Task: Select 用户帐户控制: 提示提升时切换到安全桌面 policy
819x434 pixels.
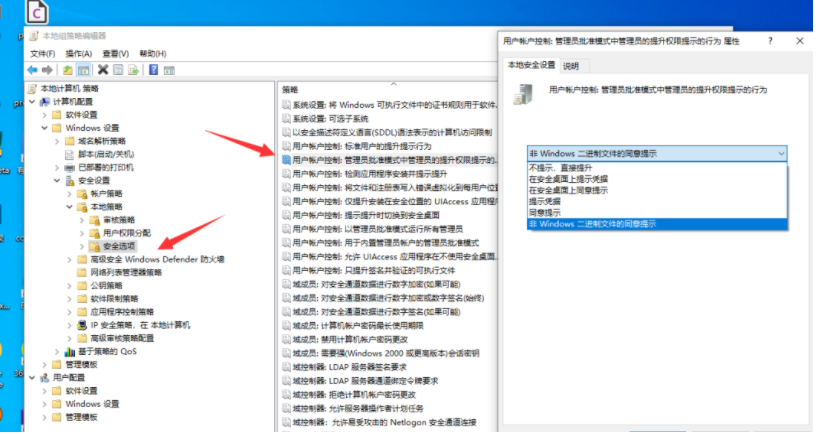Action: 366,215
